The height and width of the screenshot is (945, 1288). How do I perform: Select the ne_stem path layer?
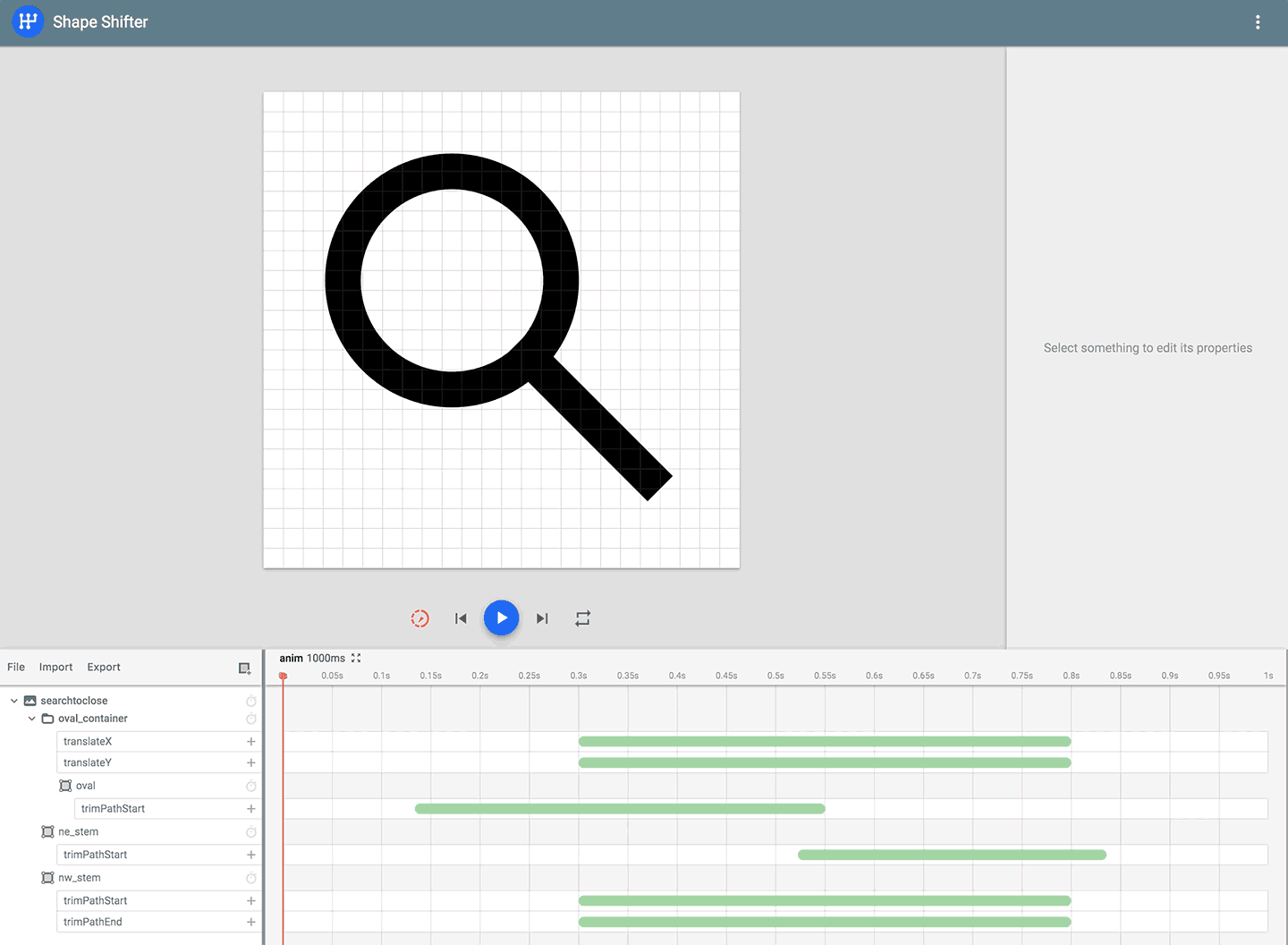pos(79,832)
